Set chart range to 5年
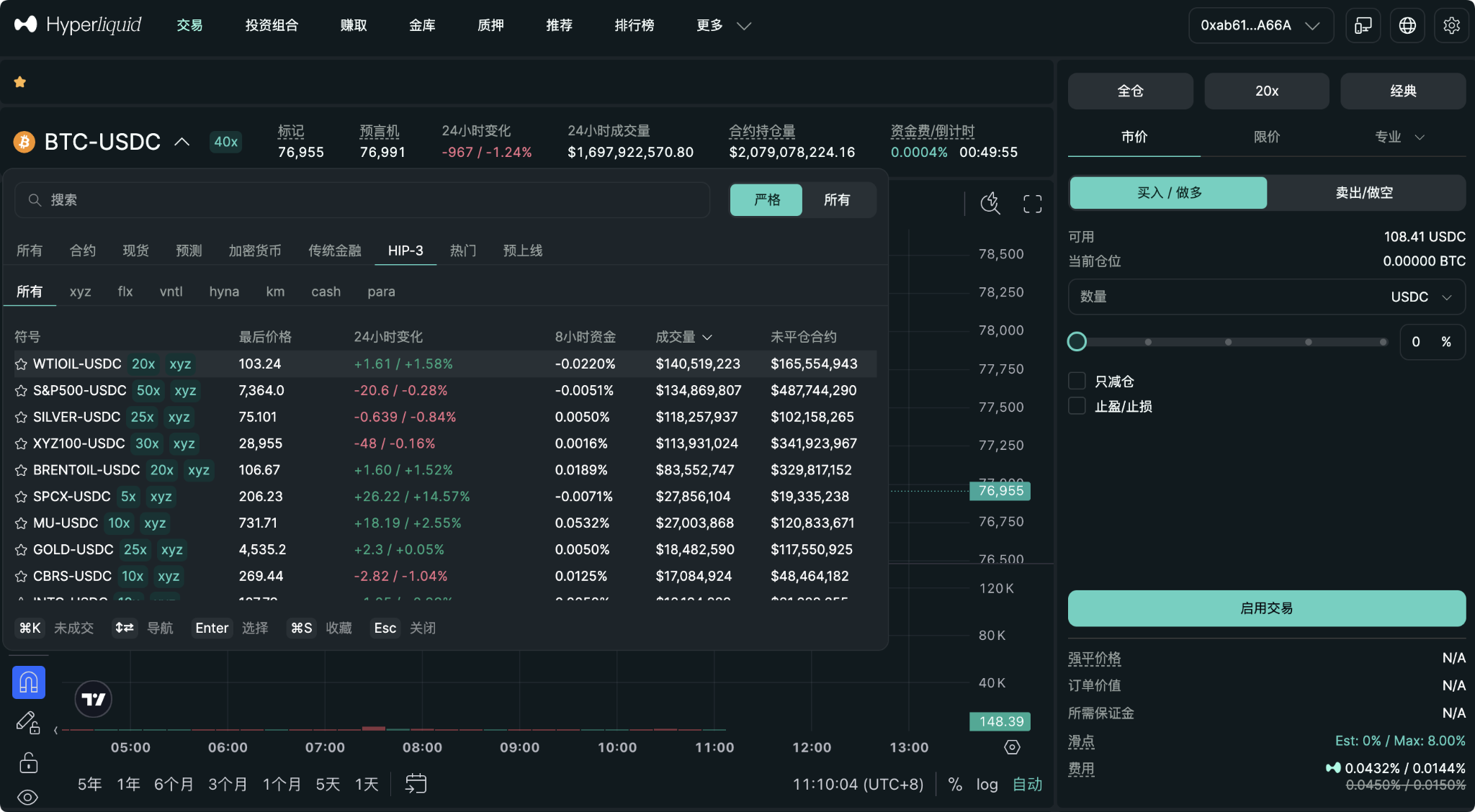 89,784
